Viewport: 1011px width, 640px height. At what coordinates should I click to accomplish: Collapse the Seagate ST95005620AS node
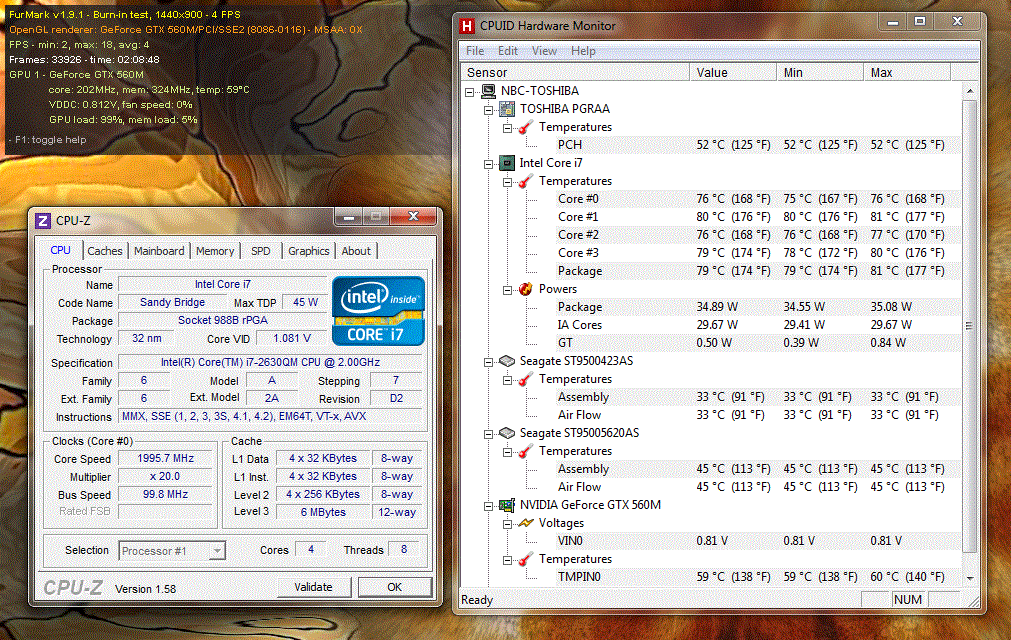coord(489,434)
